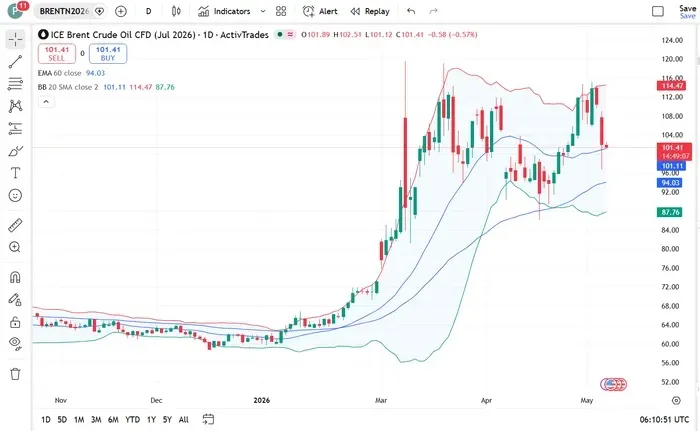Change the D timeframe interval
Viewport: 700px width, 431px height.
[x=148, y=11]
